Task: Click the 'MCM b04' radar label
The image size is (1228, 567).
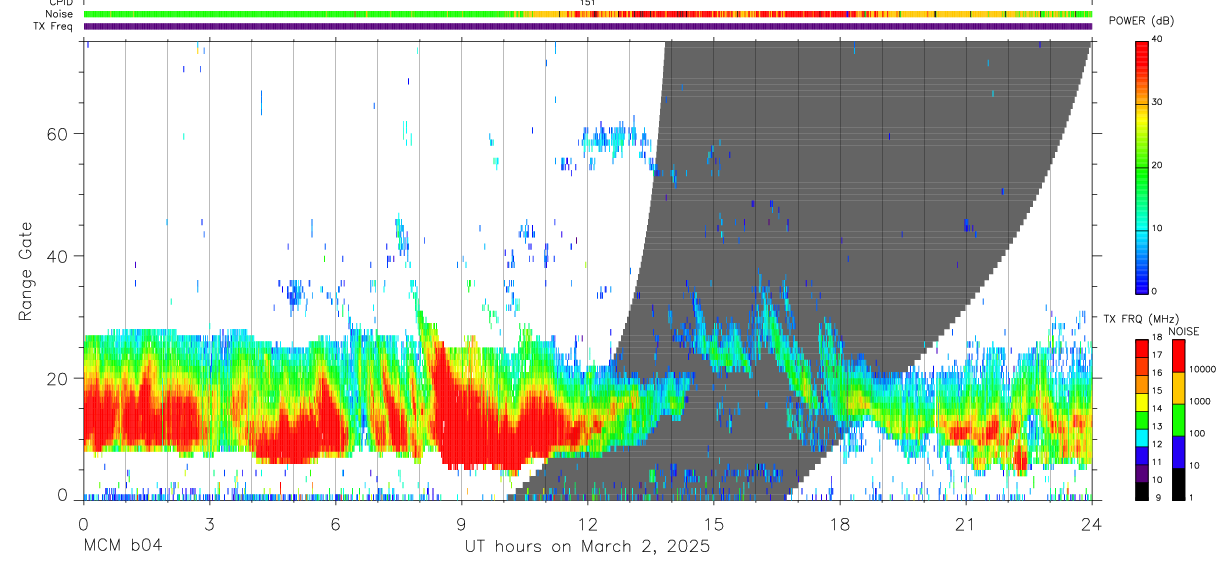Action: point(122,547)
